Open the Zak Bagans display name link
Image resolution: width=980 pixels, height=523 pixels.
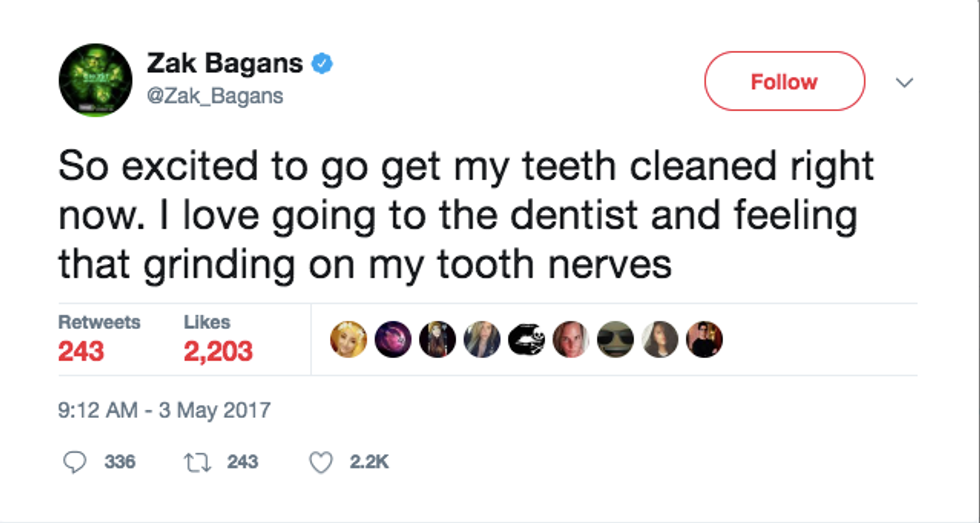click(225, 64)
